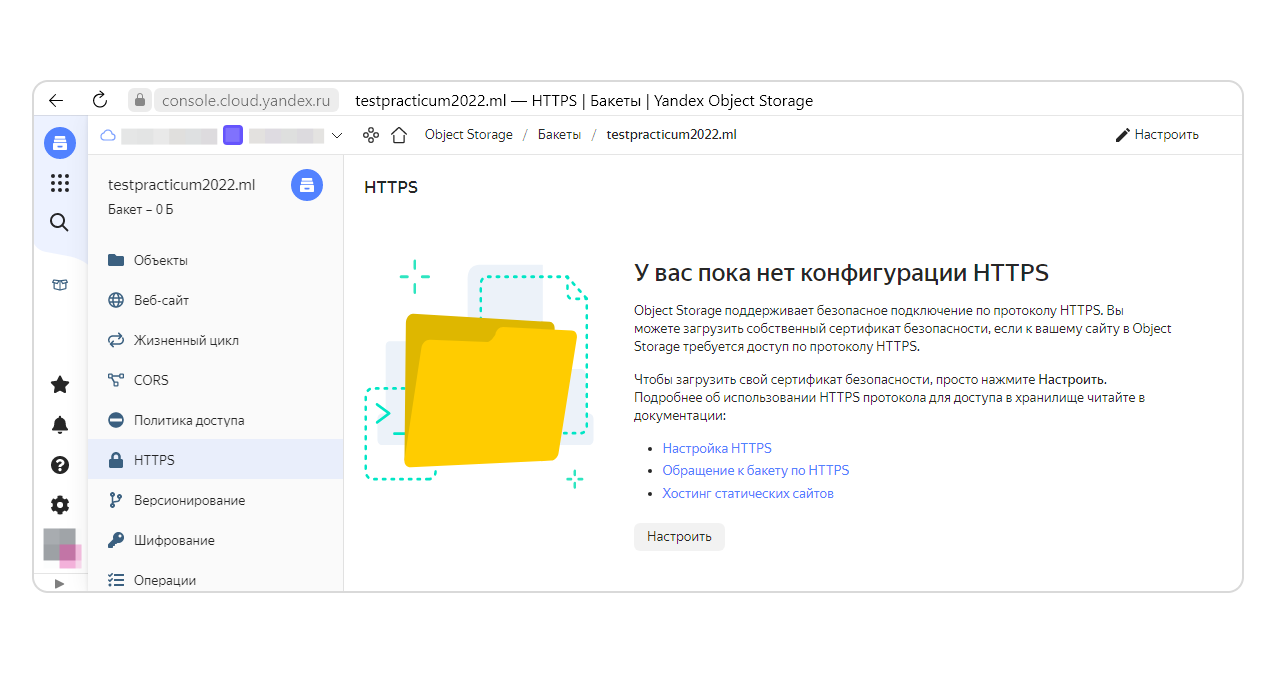
Task: Follow the Обращение к бакету по HTTPS link
Action: point(756,471)
